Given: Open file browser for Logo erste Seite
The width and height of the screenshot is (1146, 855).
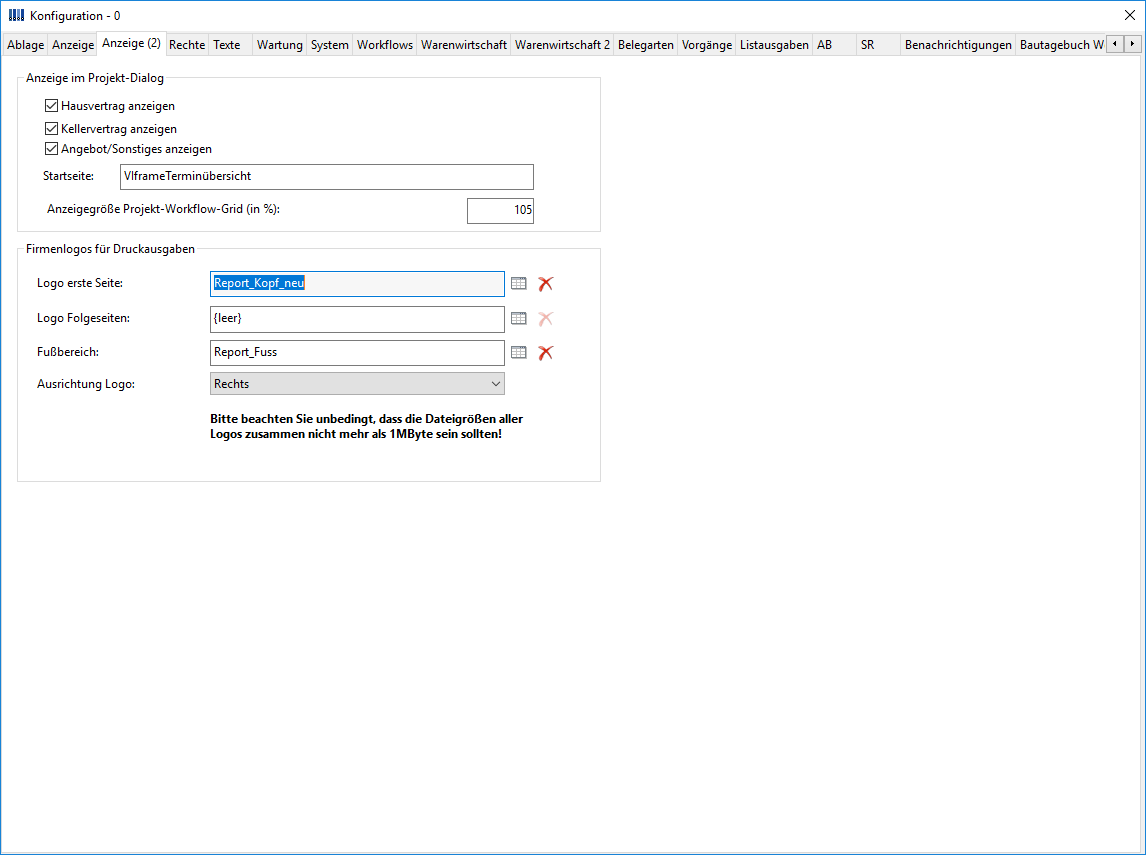Looking at the screenshot, I should pyautogui.click(x=519, y=284).
